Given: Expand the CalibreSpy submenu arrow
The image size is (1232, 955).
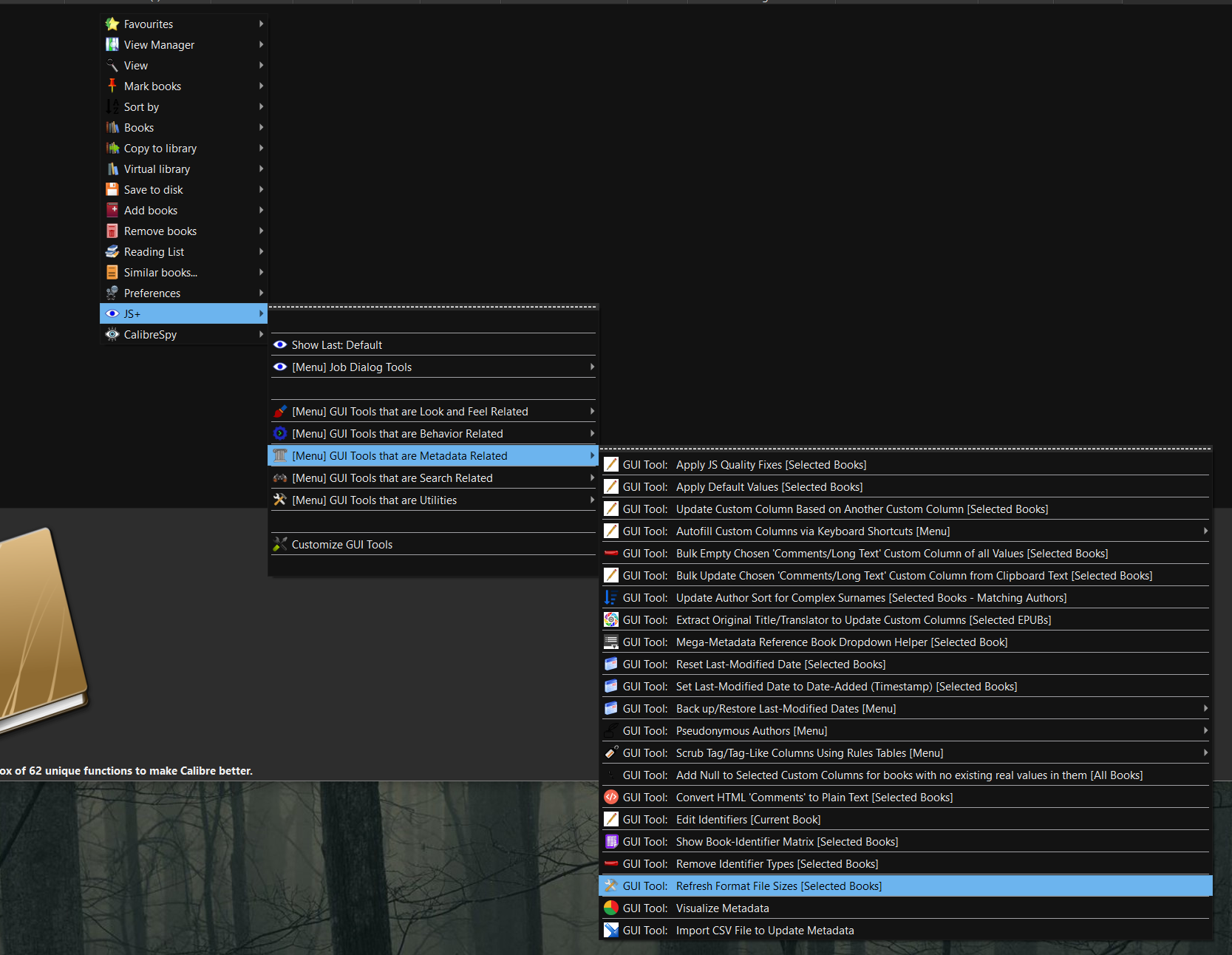Looking at the screenshot, I should [261, 335].
